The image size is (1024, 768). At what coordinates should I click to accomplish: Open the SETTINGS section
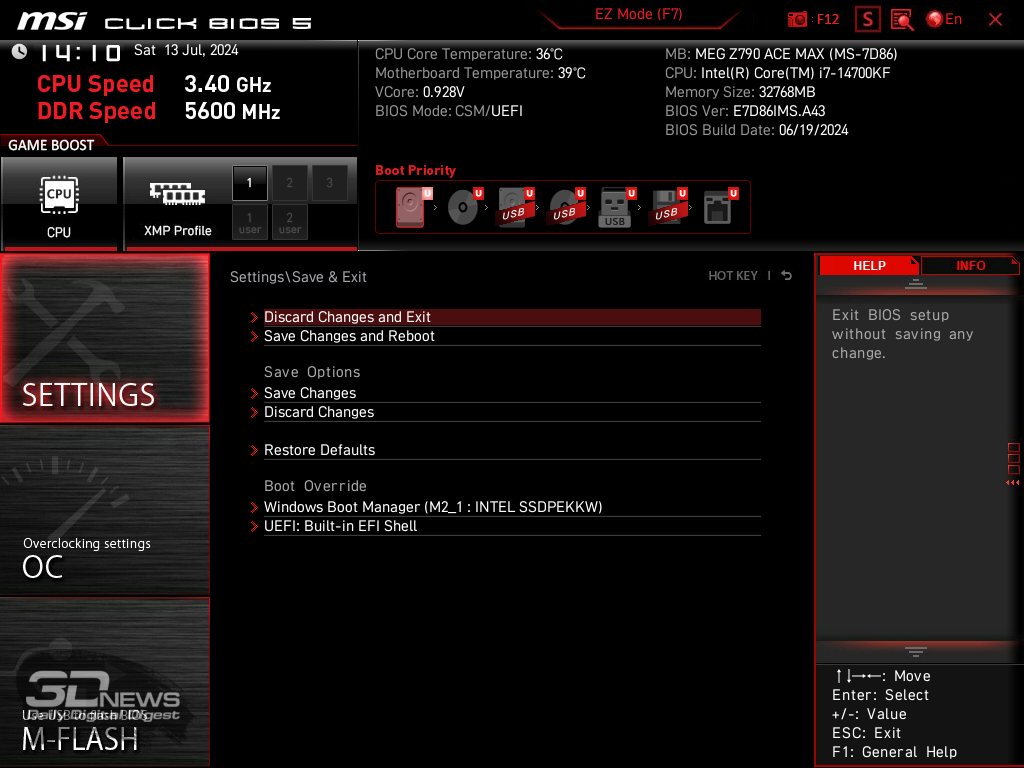tap(104, 338)
